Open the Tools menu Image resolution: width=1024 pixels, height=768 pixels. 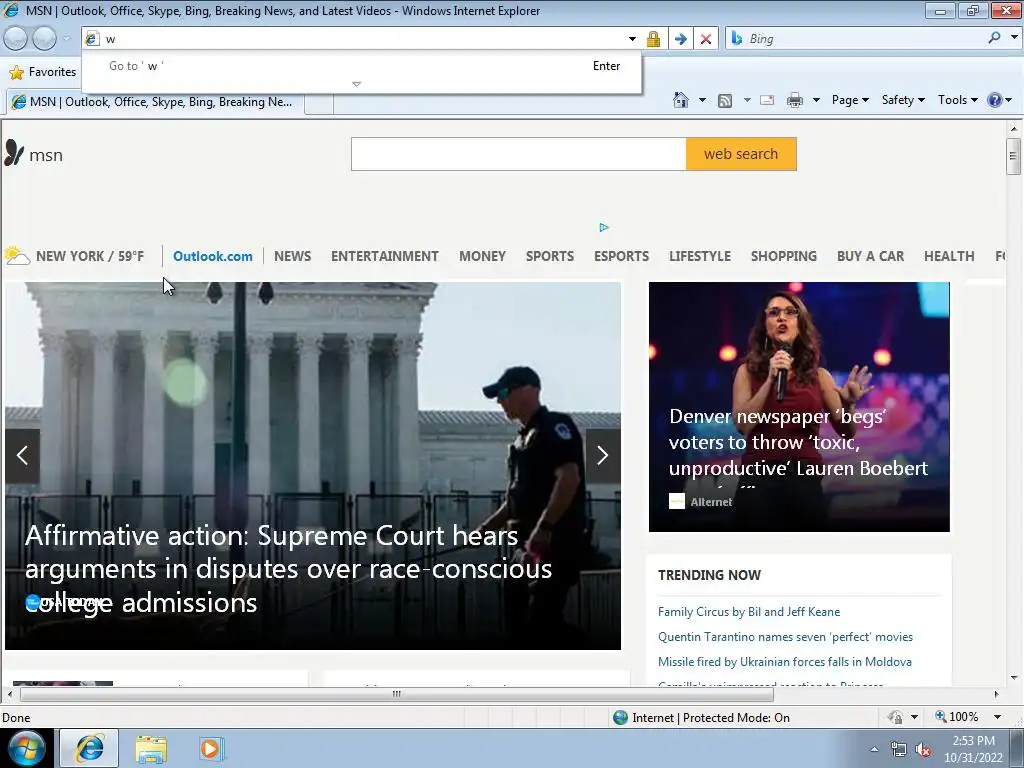(957, 100)
